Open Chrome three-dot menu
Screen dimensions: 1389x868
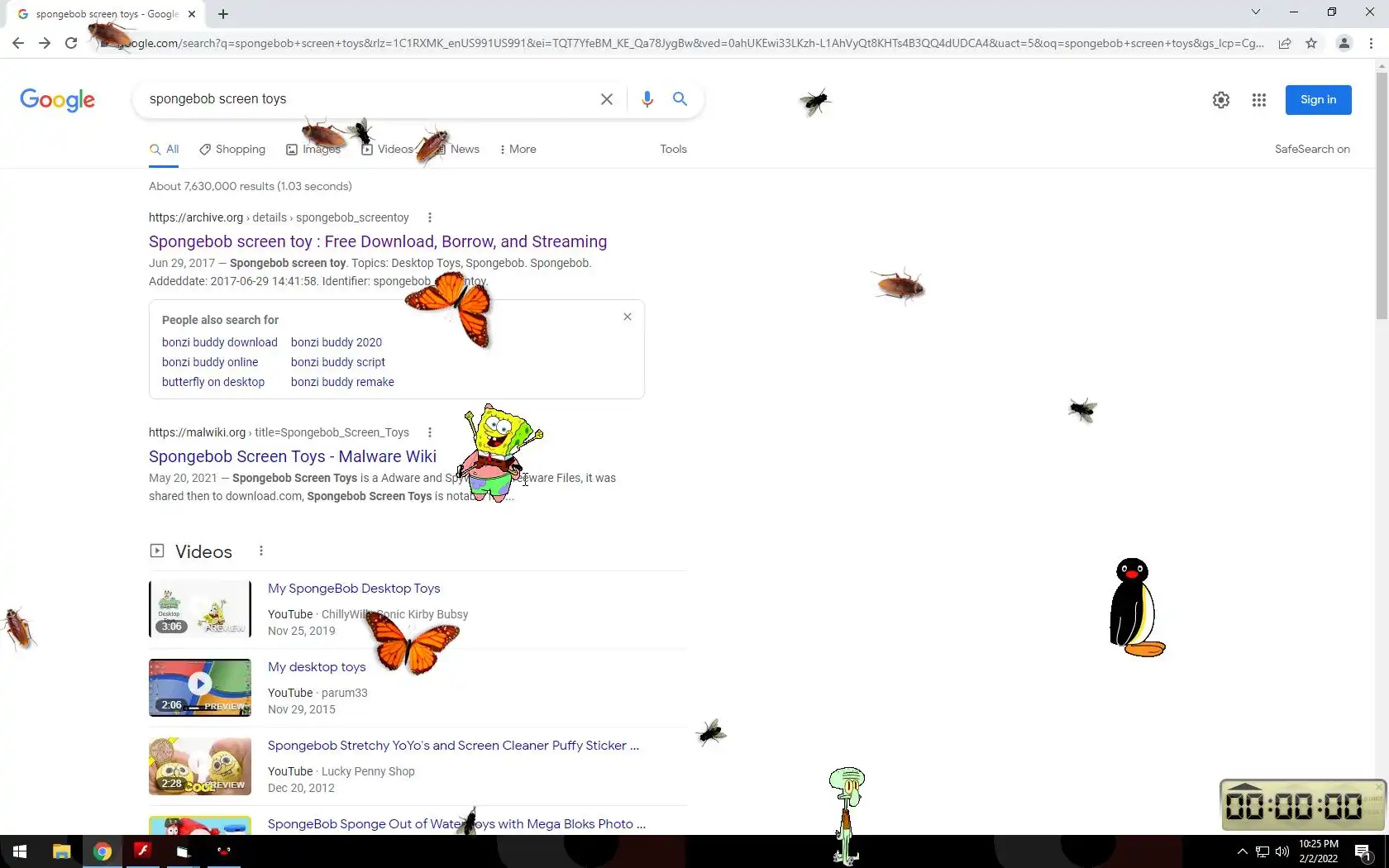pos(1372,43)
